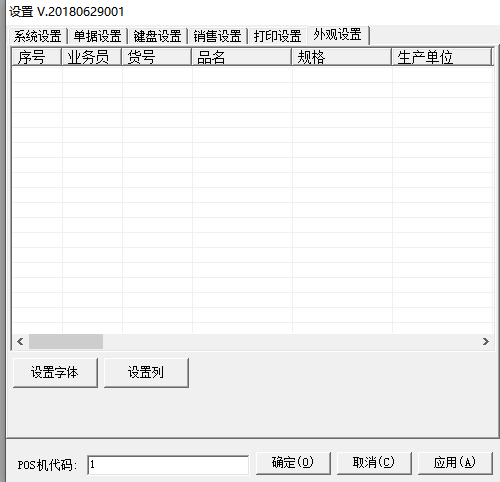Image resolution: width=500 pixels, height=482 pixels.
Task: Click the 规格 column header
Action: coord(342,57)
